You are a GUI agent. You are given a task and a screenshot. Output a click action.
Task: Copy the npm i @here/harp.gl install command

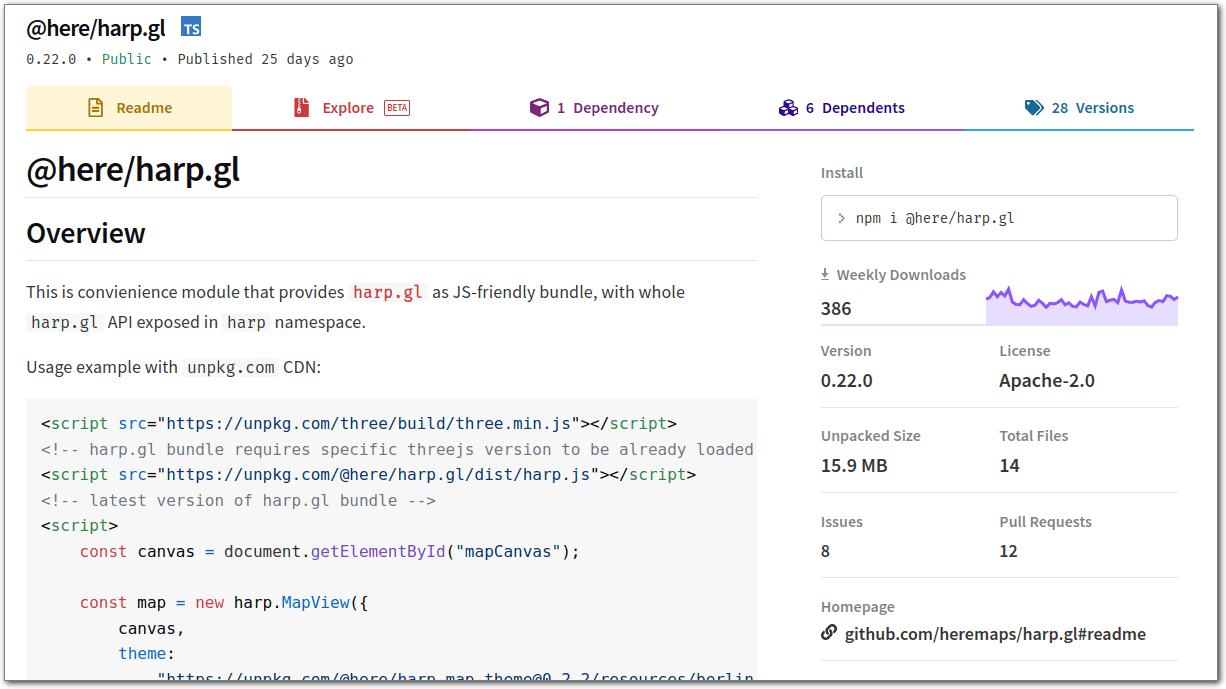pyautogui.click(x=999, y=218)
